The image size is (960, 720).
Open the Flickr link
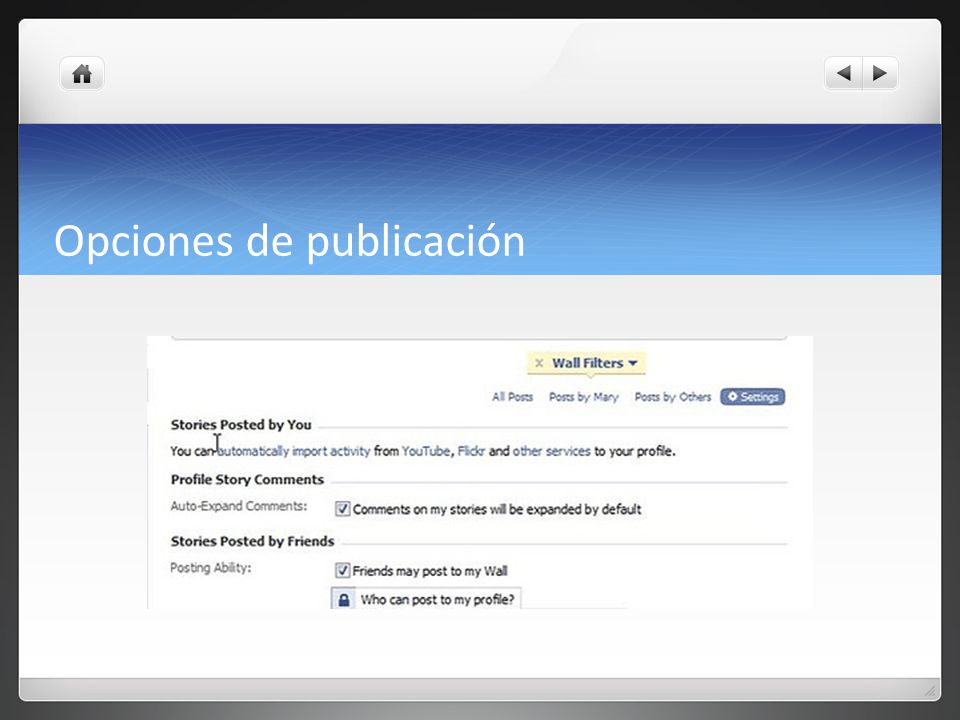pyautogui.click(x=471, y=451)
